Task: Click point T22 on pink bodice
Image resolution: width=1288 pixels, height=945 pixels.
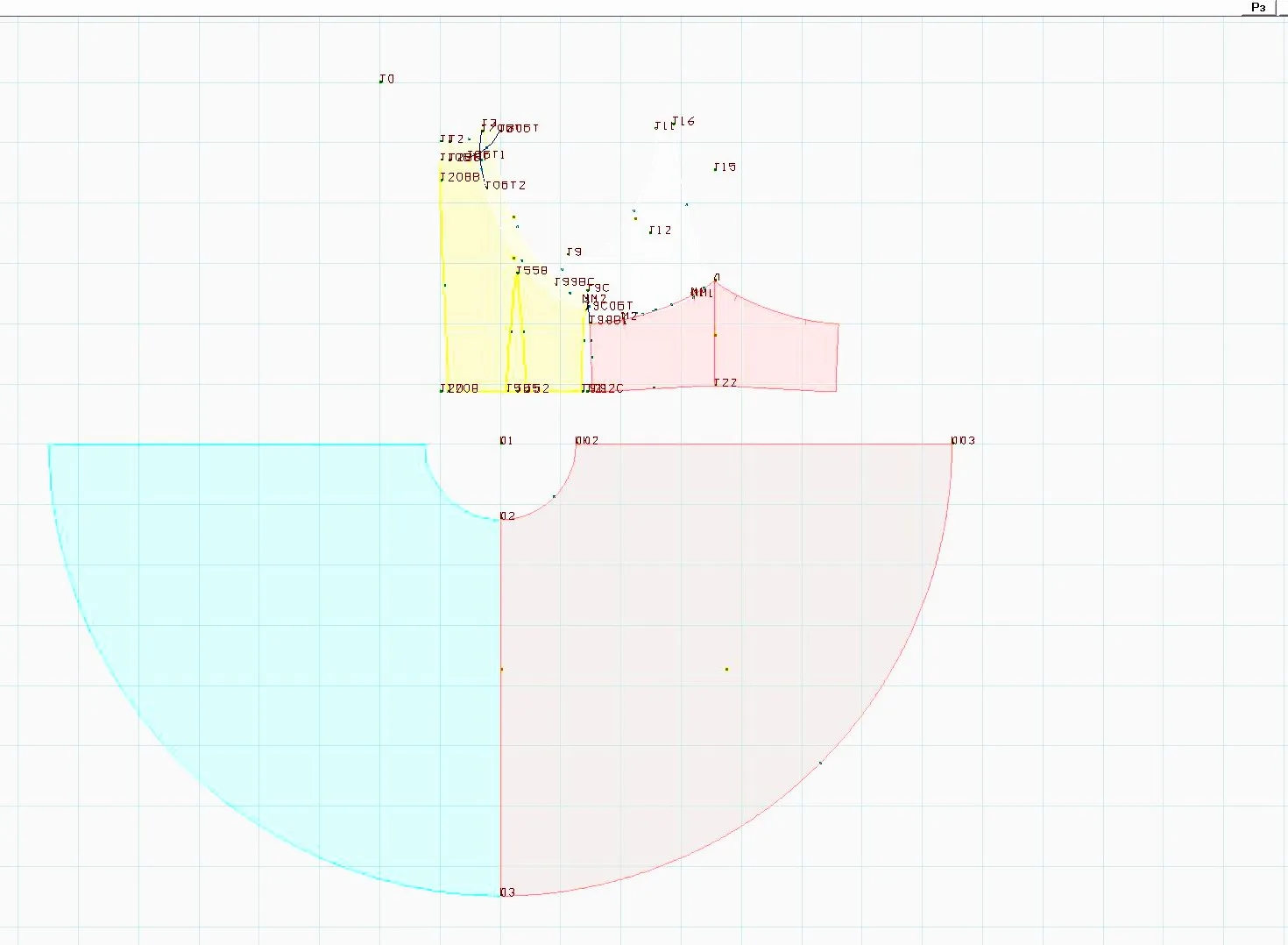Action: (x=725, y=382)
